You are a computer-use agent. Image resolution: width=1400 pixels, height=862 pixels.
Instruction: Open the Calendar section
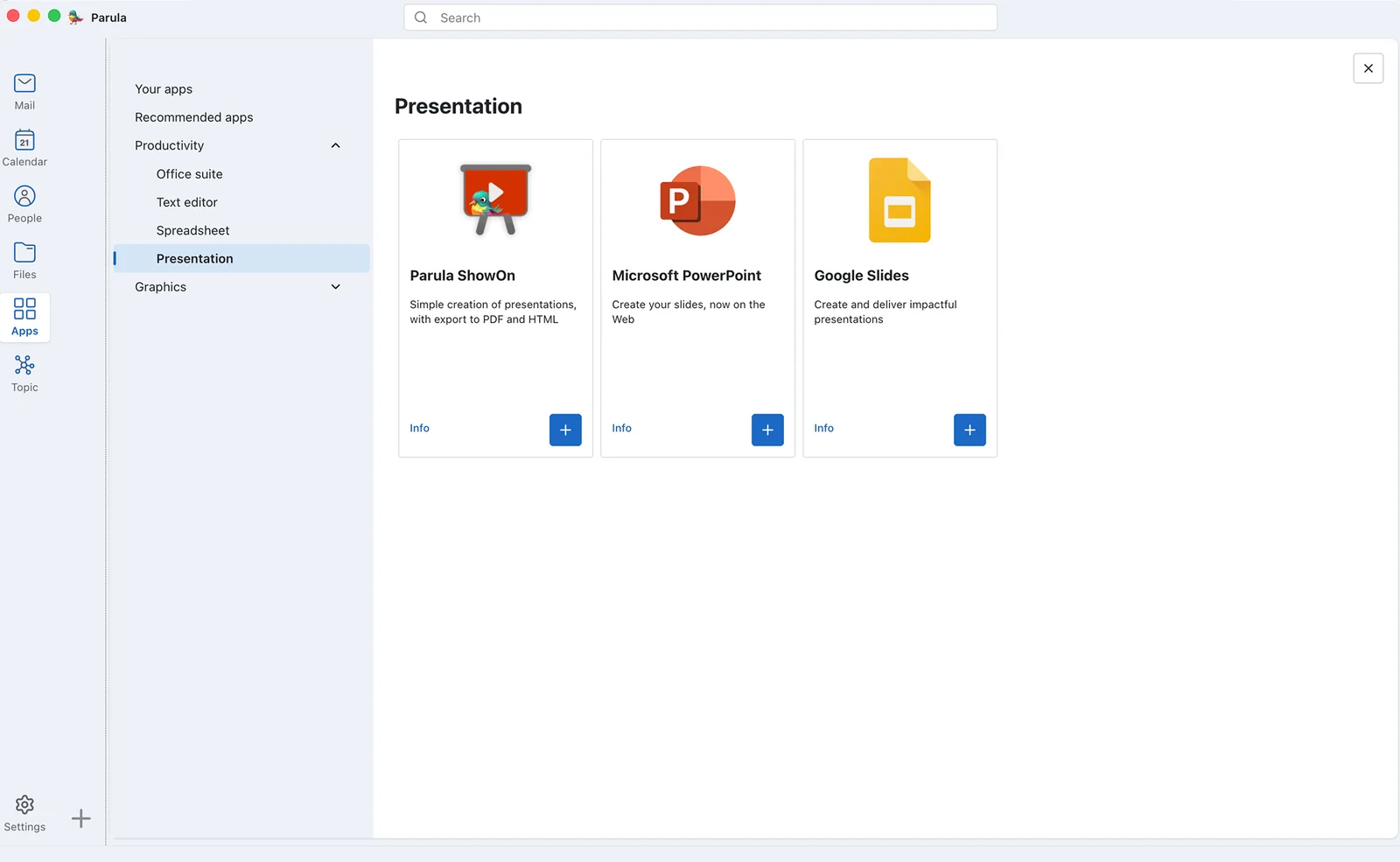tap(24, 148)
